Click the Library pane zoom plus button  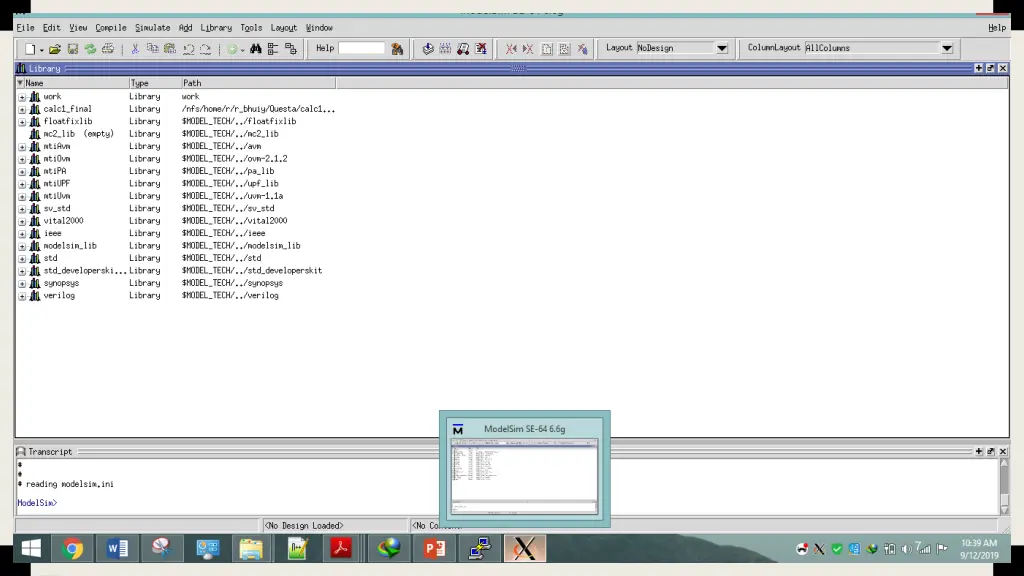[x=978, y=68]
